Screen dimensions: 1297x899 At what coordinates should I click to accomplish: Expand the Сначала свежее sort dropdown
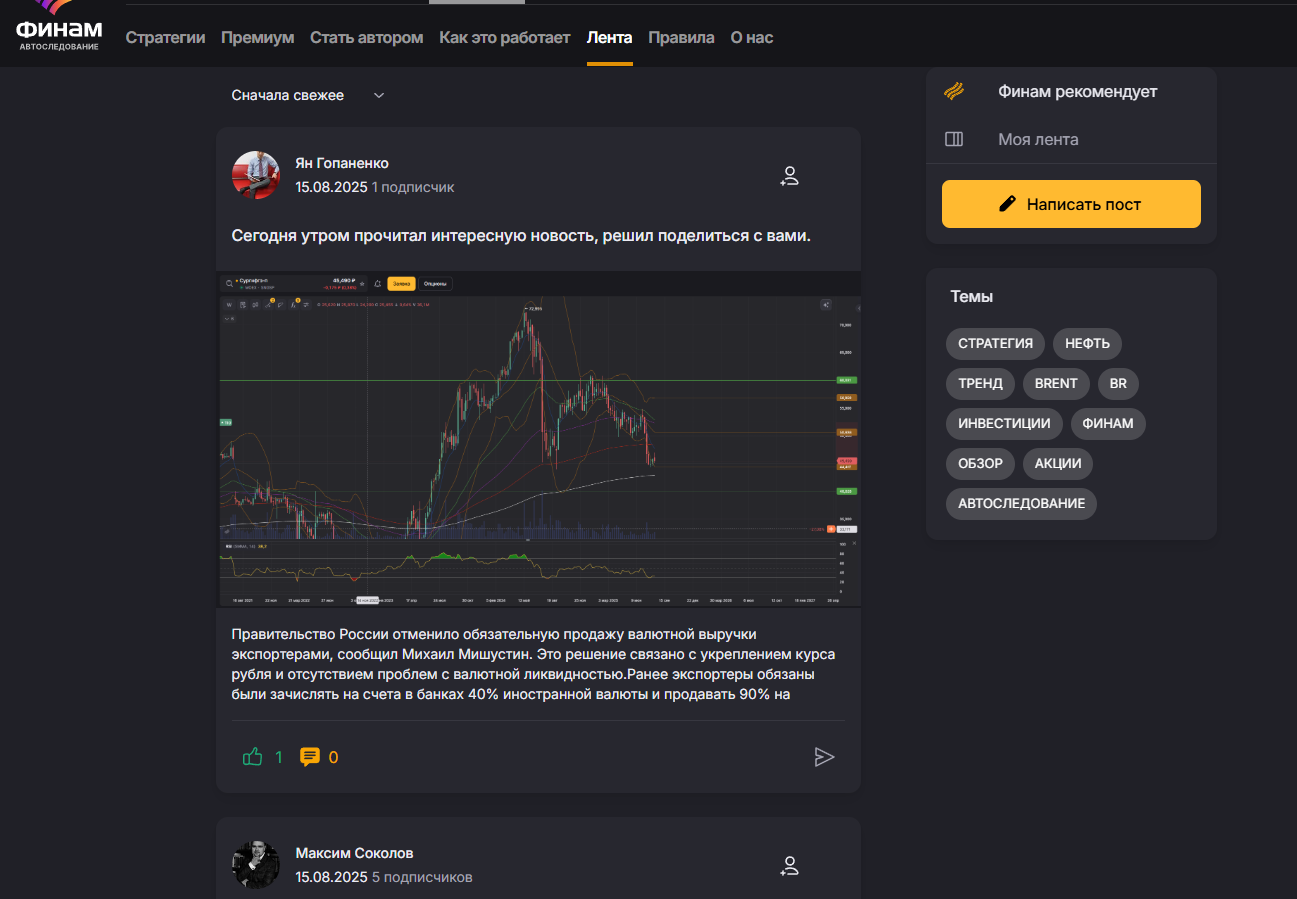pyautogui.click(x=308, y=95)
